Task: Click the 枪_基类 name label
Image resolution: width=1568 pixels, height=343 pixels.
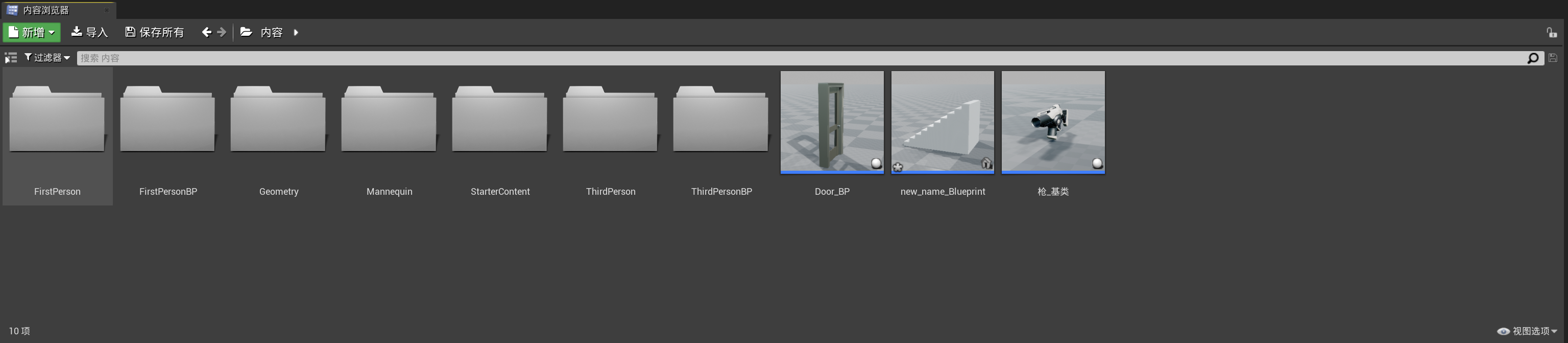Action: point(1053,191)
